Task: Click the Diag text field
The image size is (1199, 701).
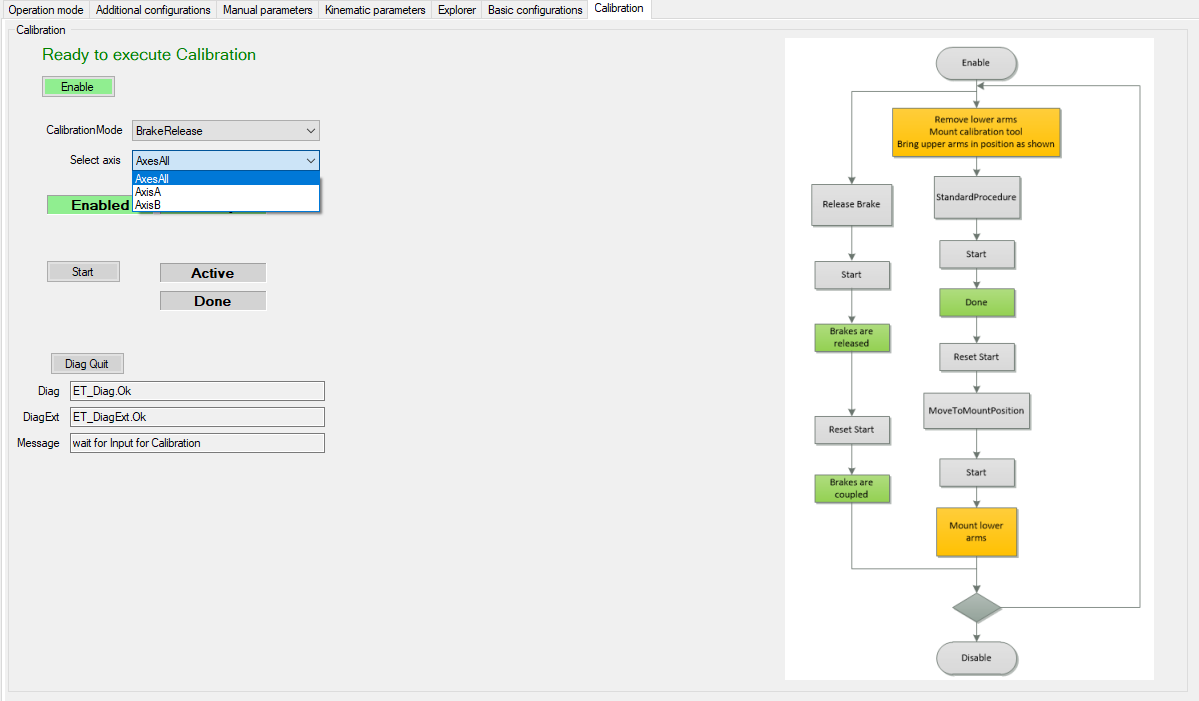Action: click(x=196, y=391)
